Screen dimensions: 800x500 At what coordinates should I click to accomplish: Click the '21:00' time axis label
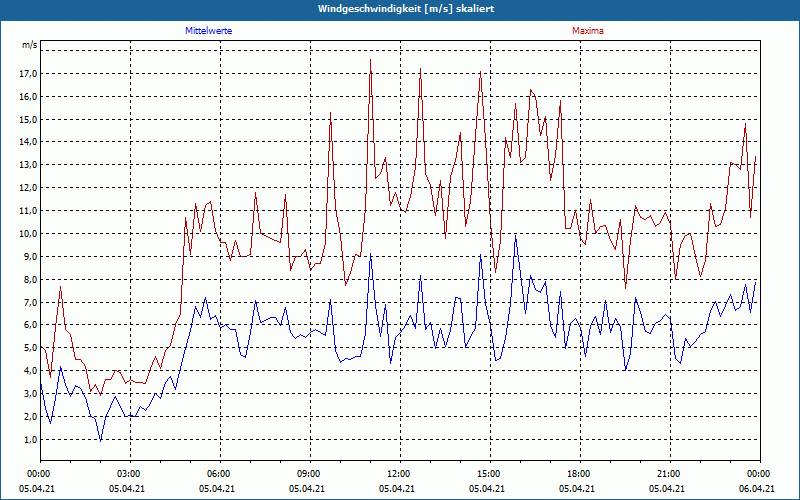[x=667, y=474]
